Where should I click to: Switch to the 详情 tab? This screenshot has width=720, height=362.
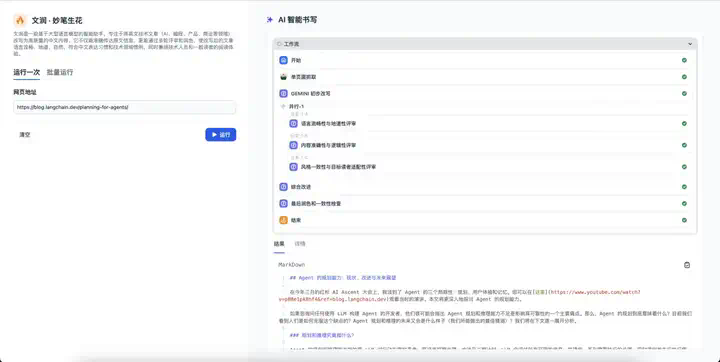click(300, 244)
